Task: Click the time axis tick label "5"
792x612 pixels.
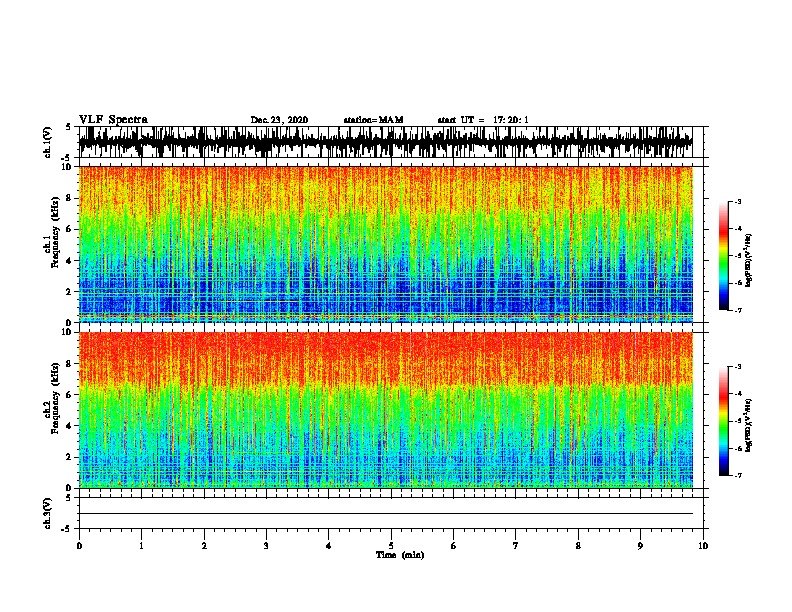Action: click(391, 546)
